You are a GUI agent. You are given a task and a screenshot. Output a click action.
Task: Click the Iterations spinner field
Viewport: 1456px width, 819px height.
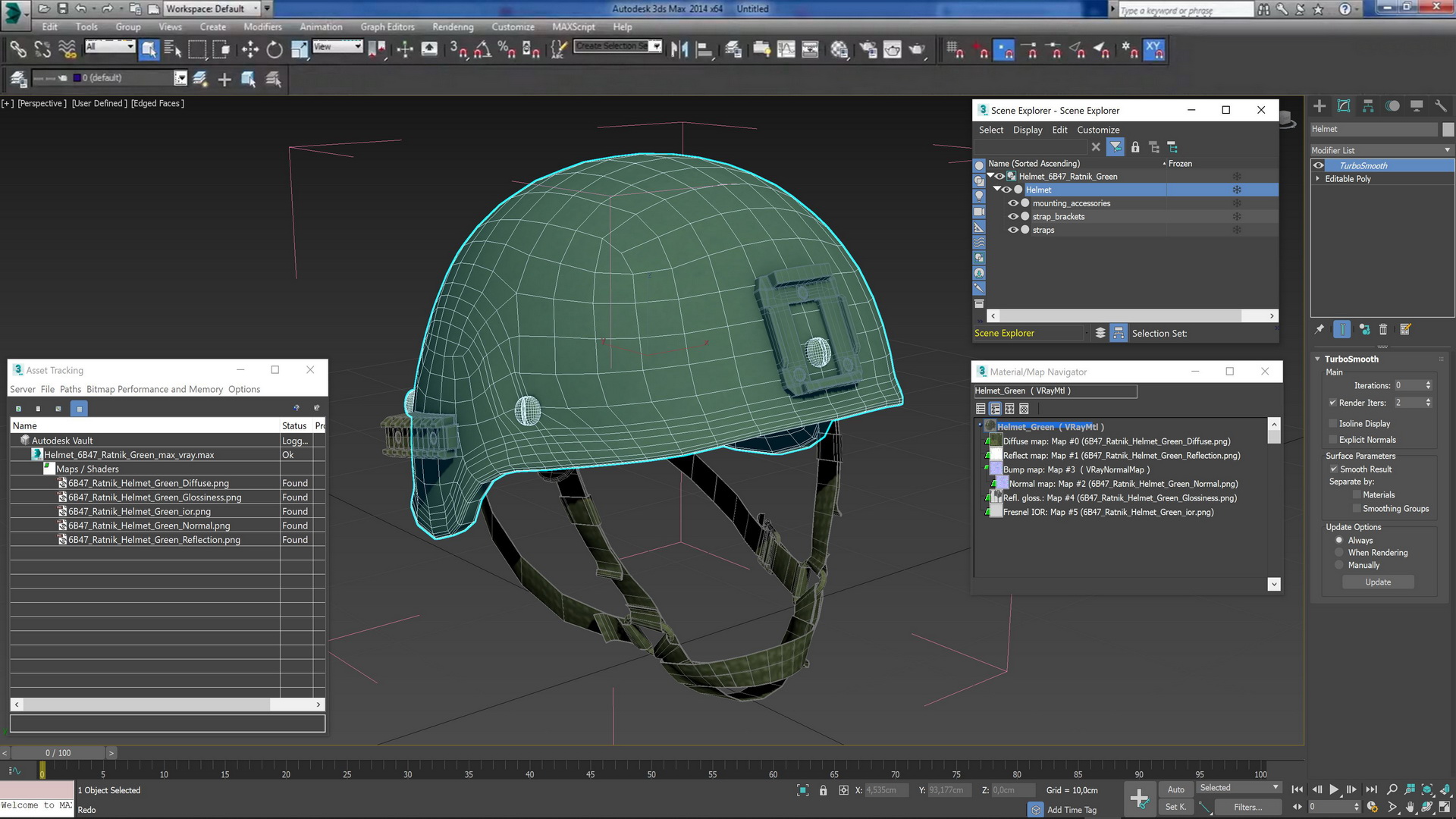[1408, 385]
